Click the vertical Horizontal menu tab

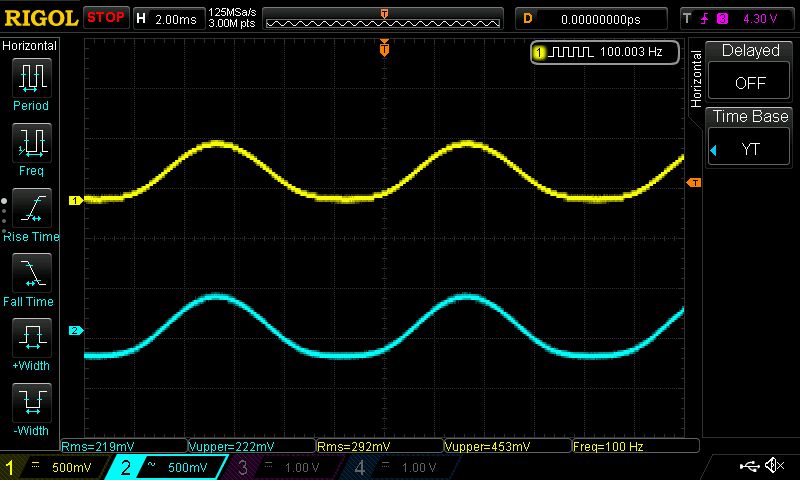[696, 79]
